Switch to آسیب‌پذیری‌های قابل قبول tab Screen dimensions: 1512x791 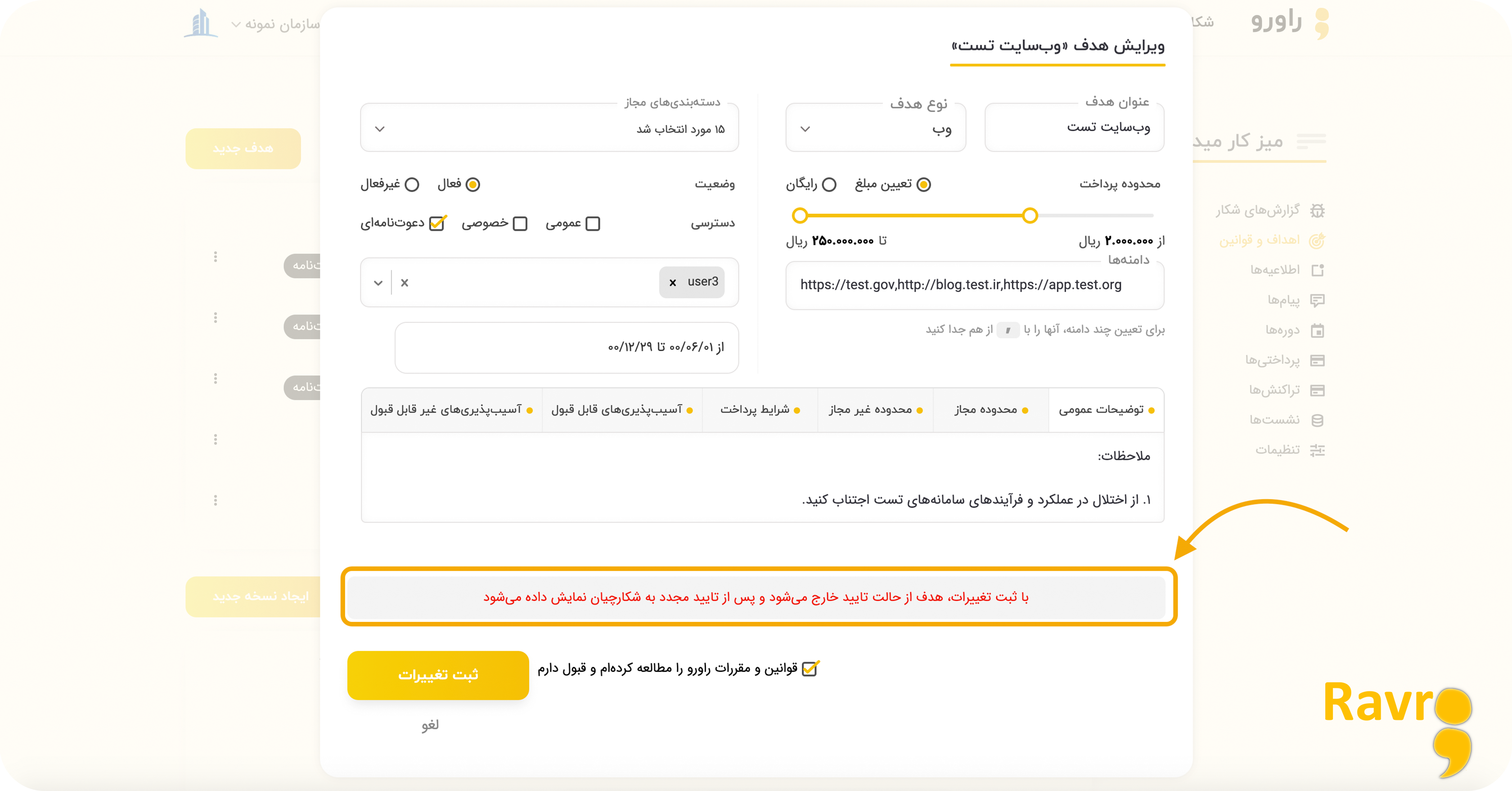pyautogui.click(x=622, y=410)
